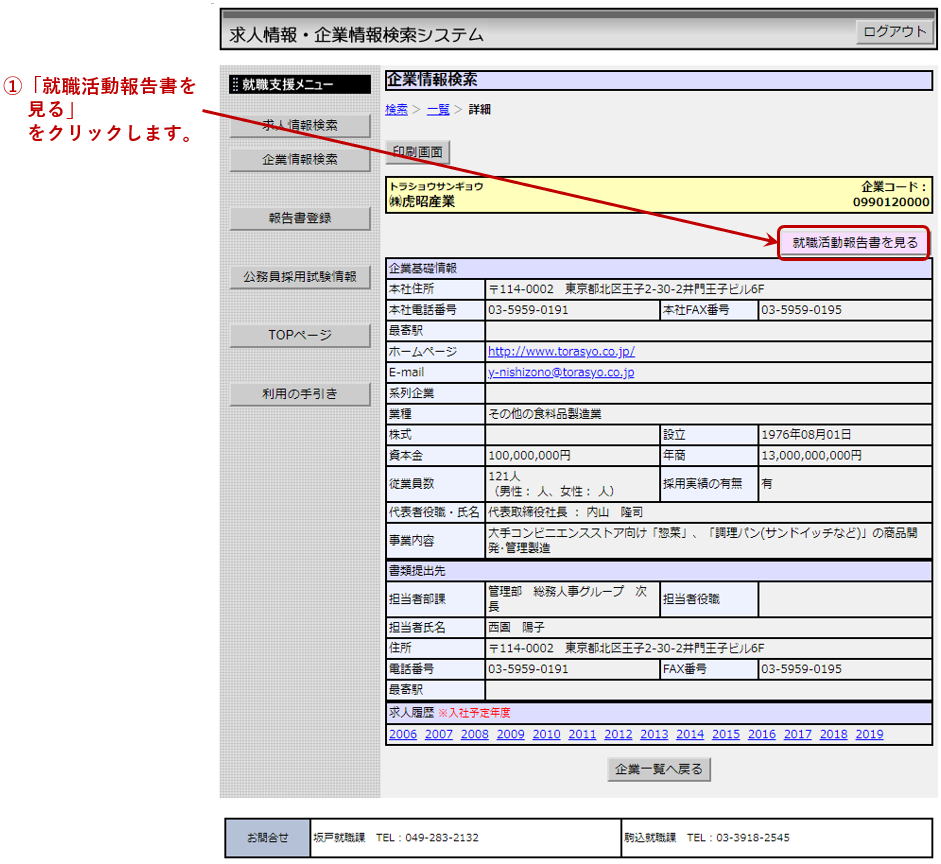Go to 公務員採用試験情報 page

(300, 276)
